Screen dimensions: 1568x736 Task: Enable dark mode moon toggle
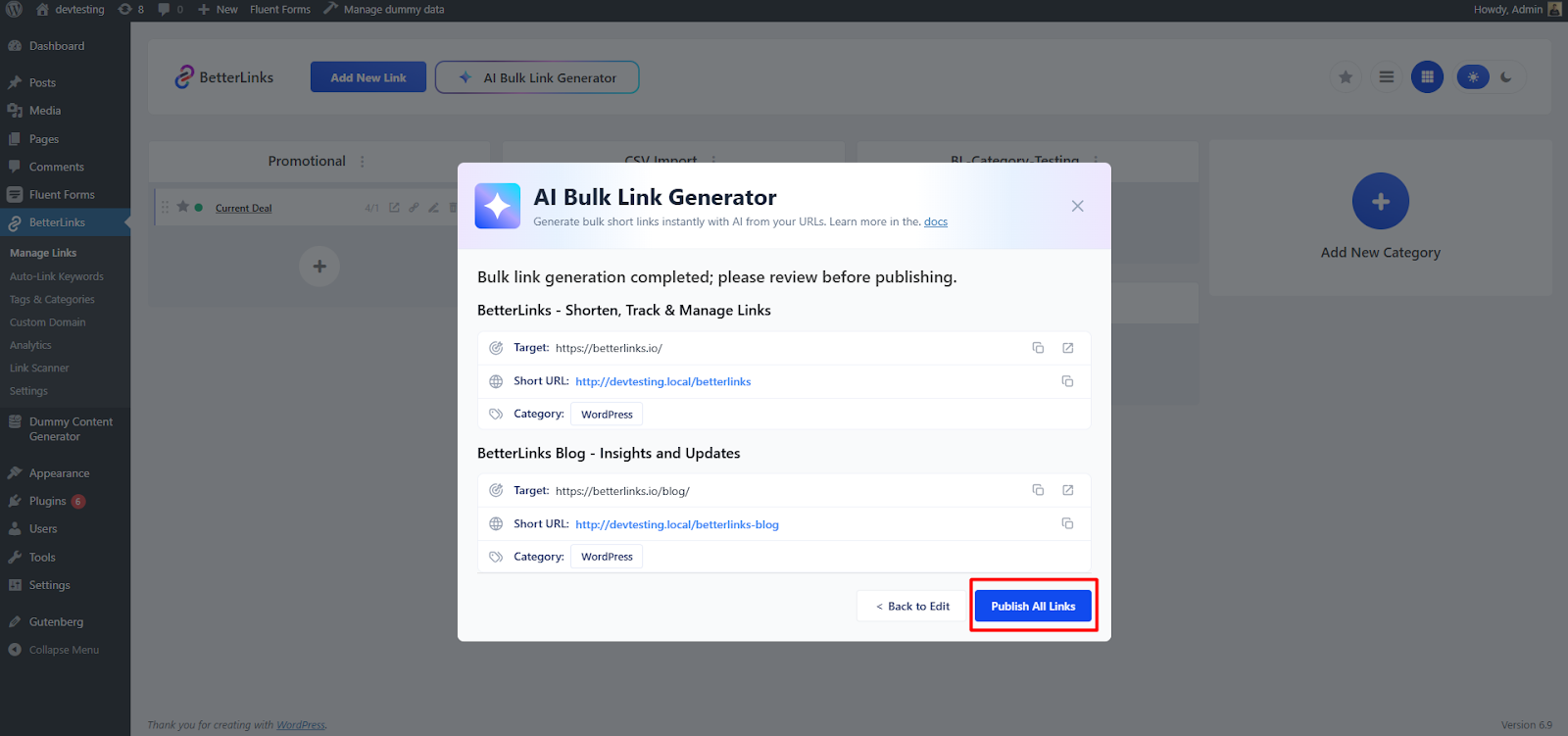[1506, 76]
